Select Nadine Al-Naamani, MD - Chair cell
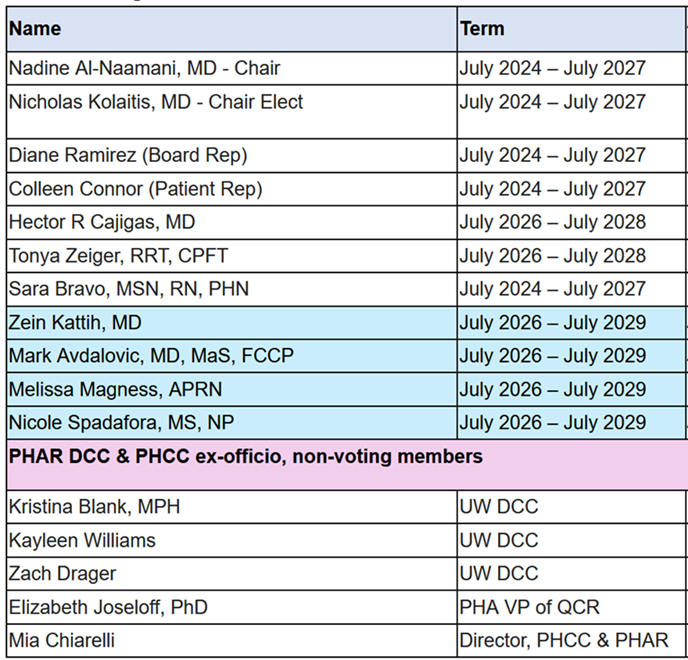 pos(232,68)
